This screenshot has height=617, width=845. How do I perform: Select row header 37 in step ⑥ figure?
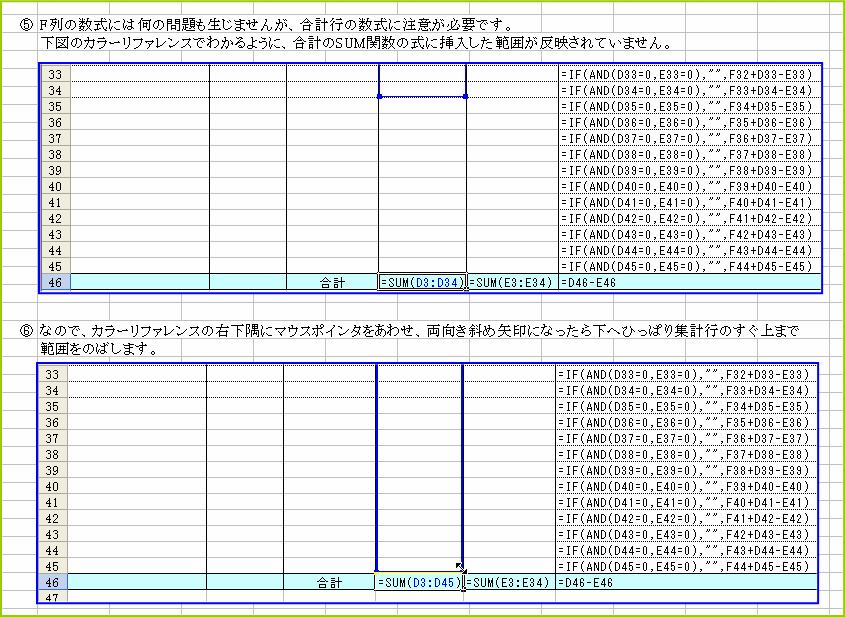tap(52, 438)
